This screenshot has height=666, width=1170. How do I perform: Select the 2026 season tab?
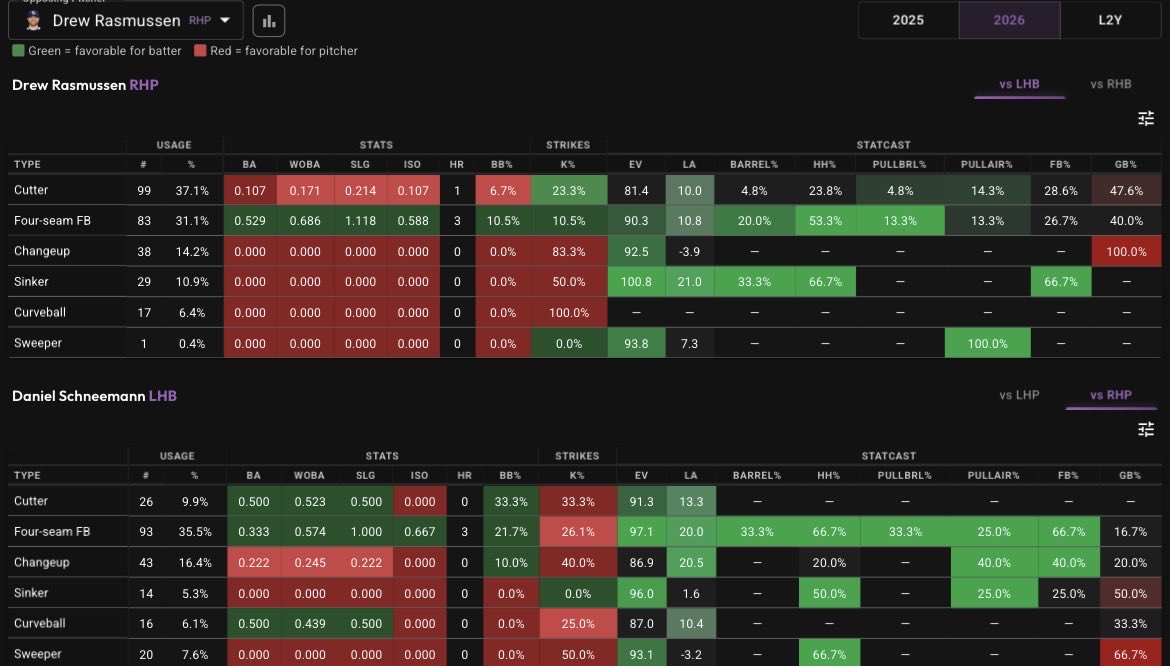click(1009, 20)
